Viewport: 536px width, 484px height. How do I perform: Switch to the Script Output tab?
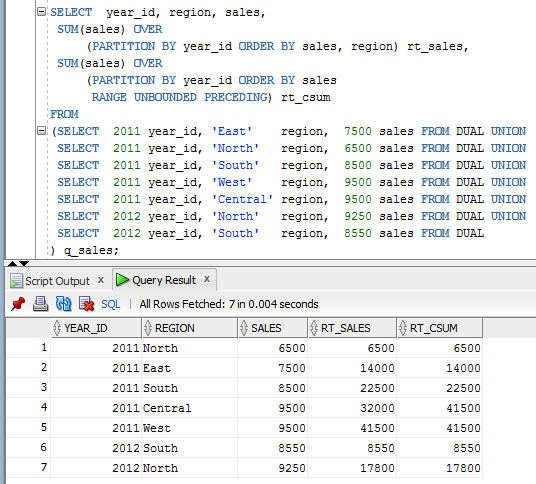pyautogui.click(x=57, y=281)
